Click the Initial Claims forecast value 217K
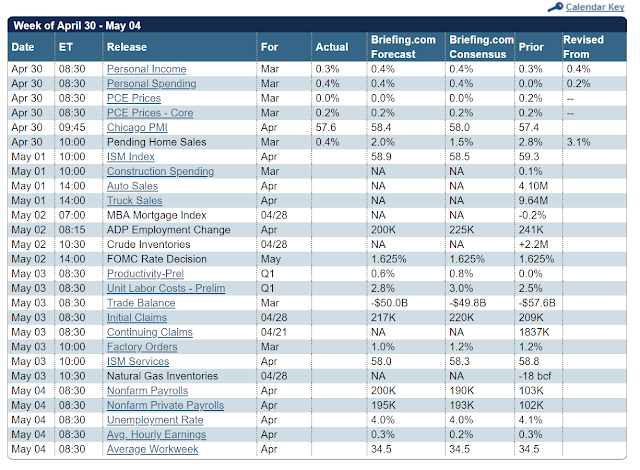The image size is (640, 470). pos(383,318)
